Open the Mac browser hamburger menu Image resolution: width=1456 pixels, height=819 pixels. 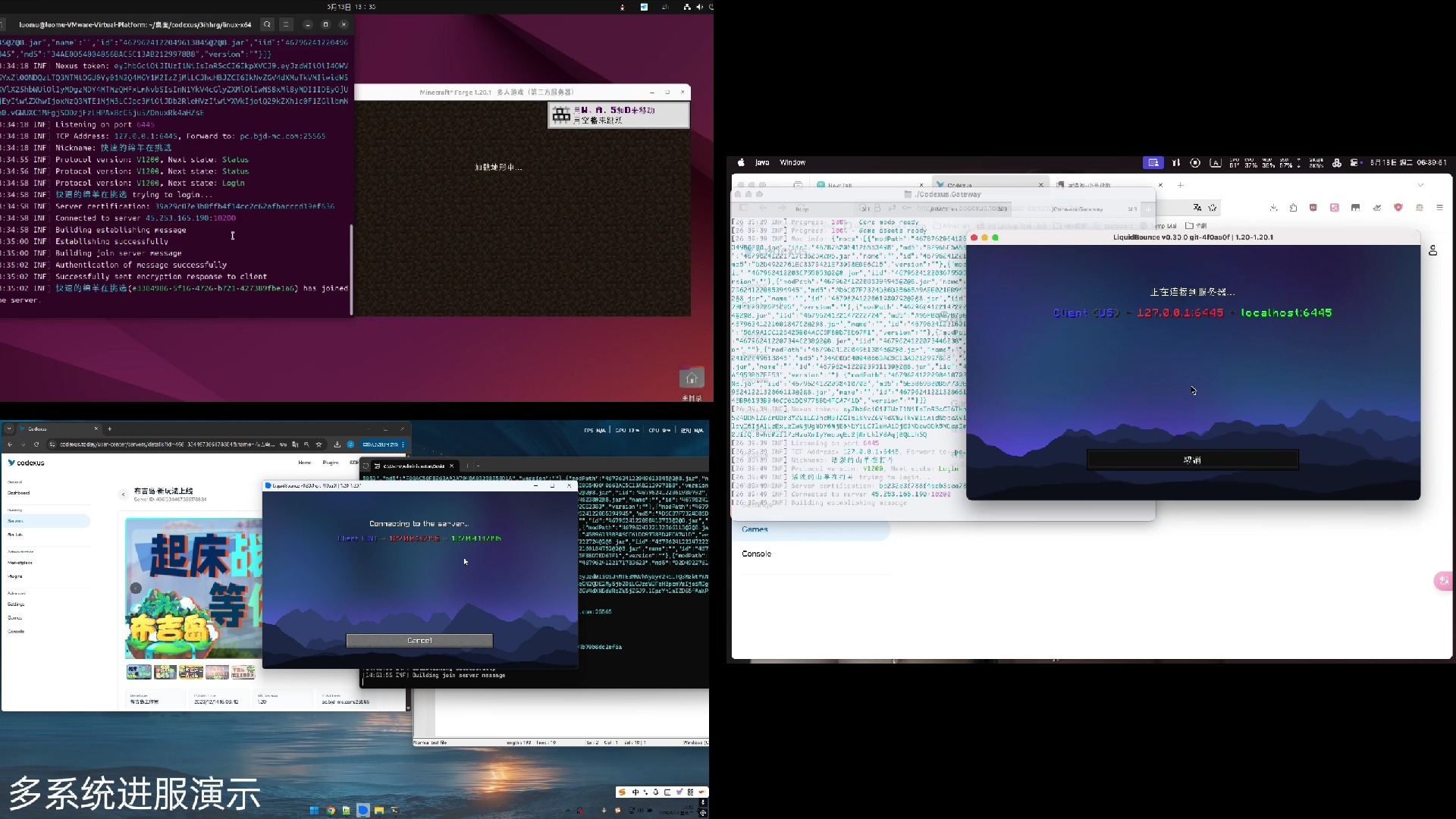pyautogui.click(x=1439, y=208)
